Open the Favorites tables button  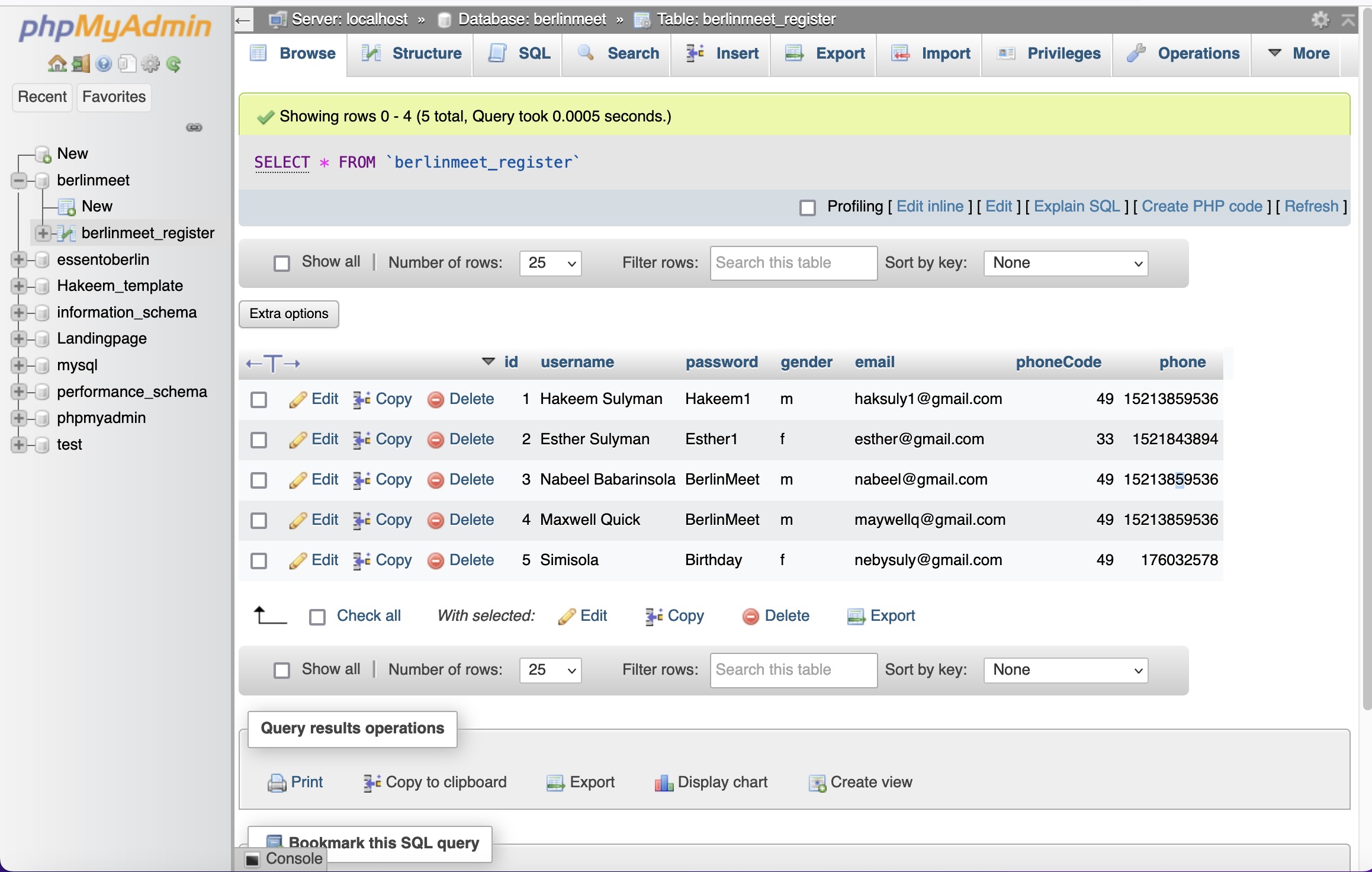click(x=114, y=97)
